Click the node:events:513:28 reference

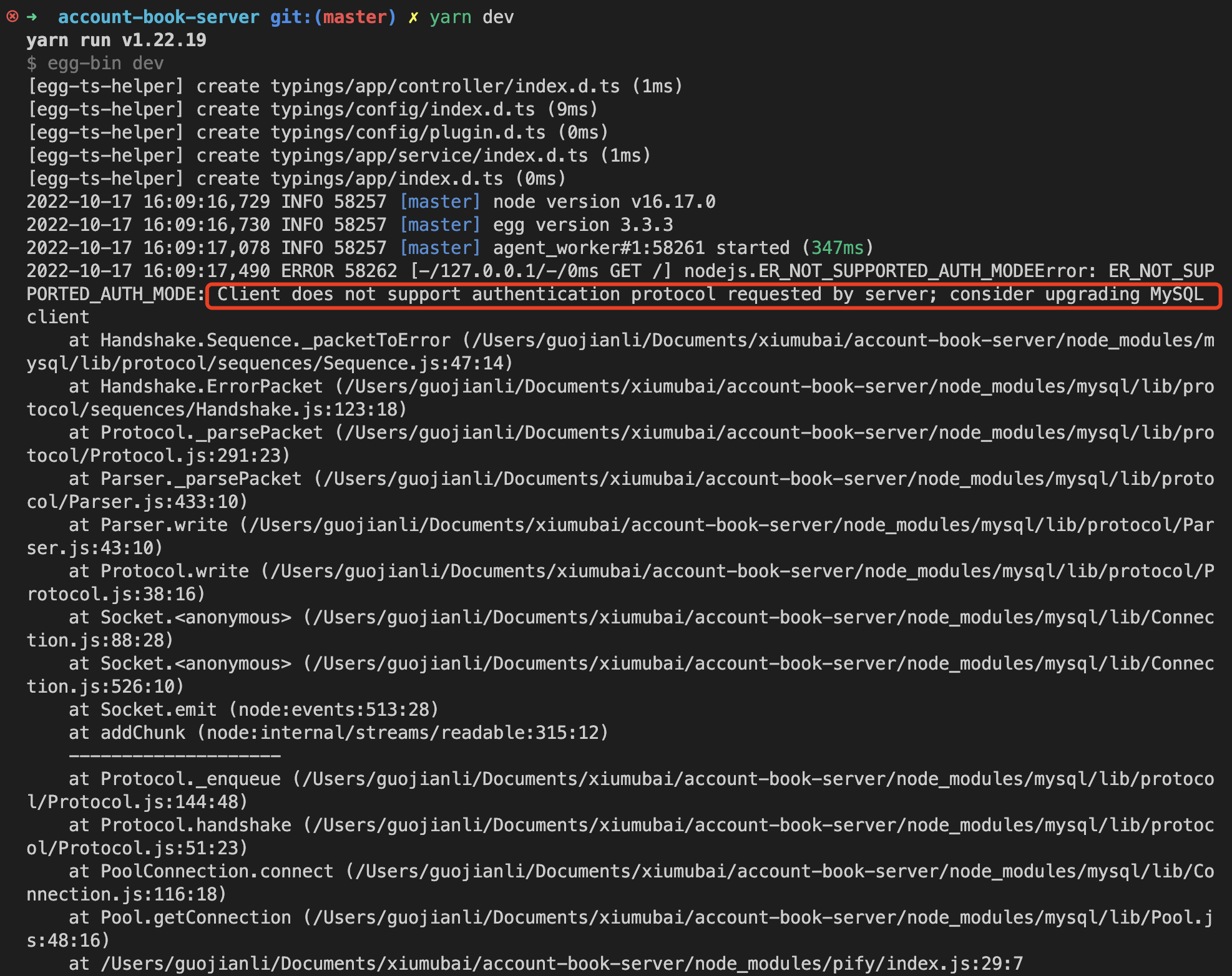pos(334,710)
